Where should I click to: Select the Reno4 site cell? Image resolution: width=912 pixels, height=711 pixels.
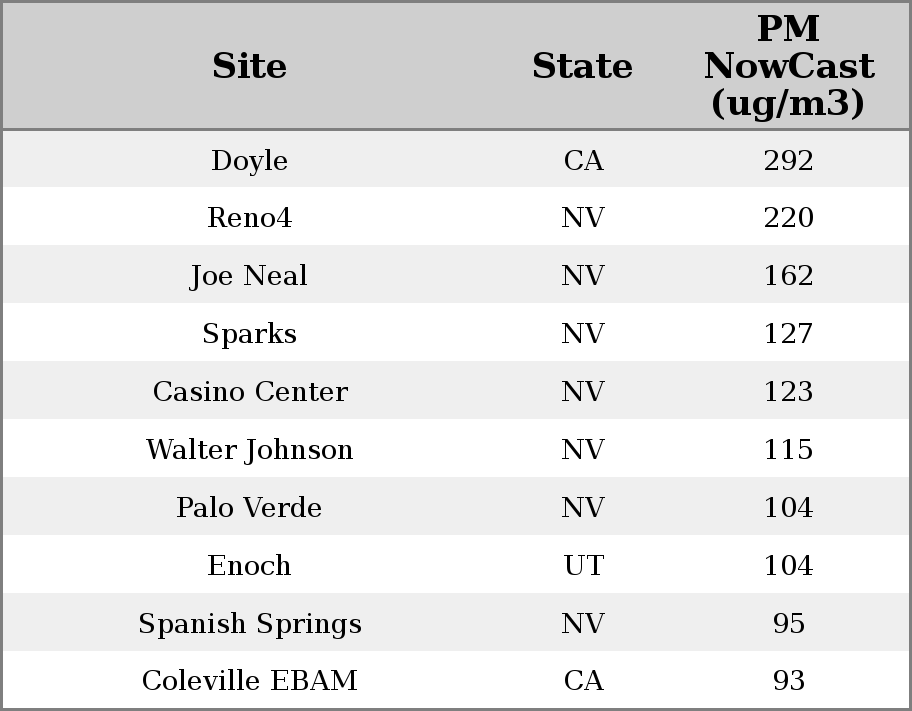click(249, 218)
